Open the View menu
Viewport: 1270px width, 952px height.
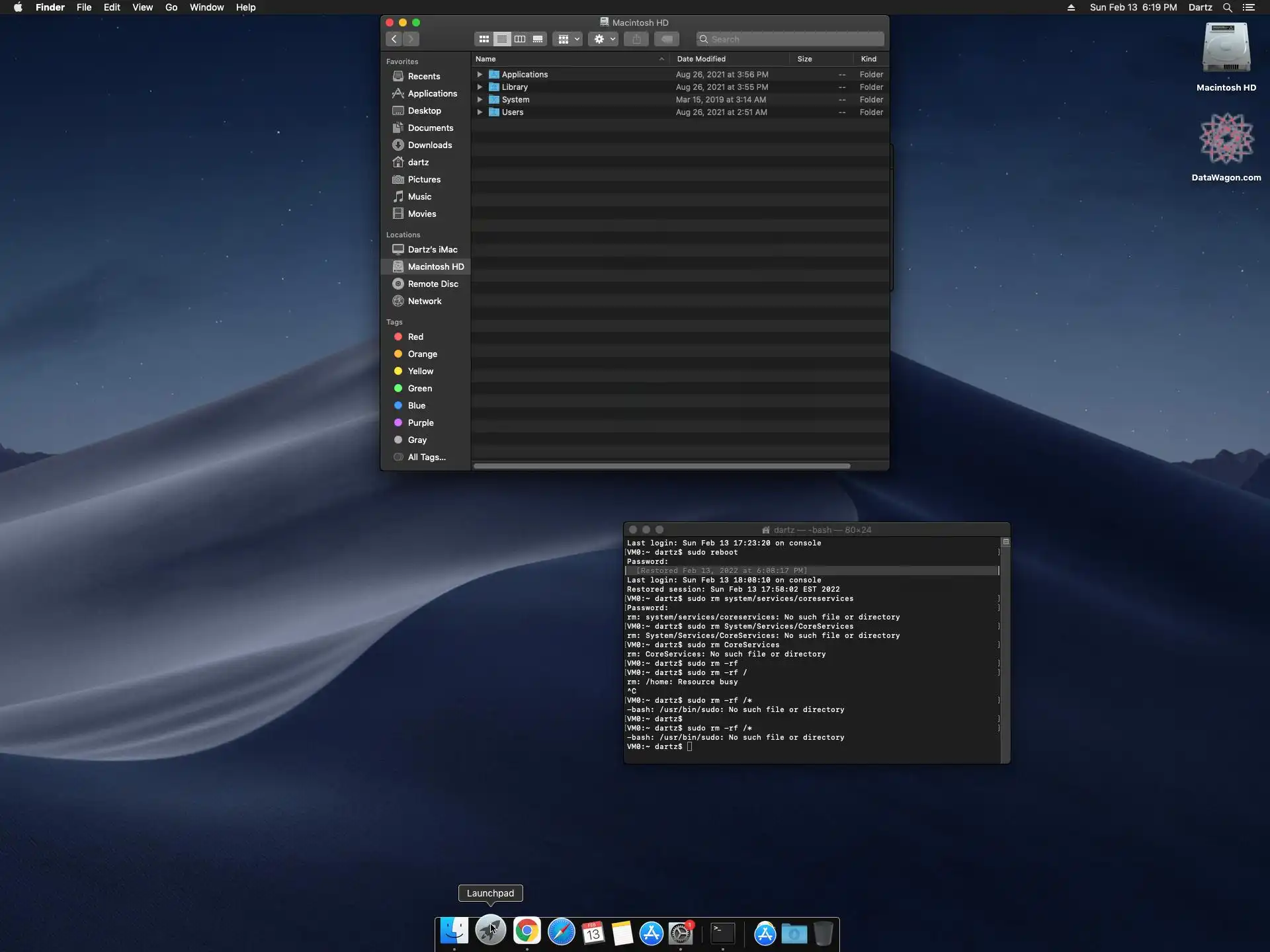coord(142,7)
